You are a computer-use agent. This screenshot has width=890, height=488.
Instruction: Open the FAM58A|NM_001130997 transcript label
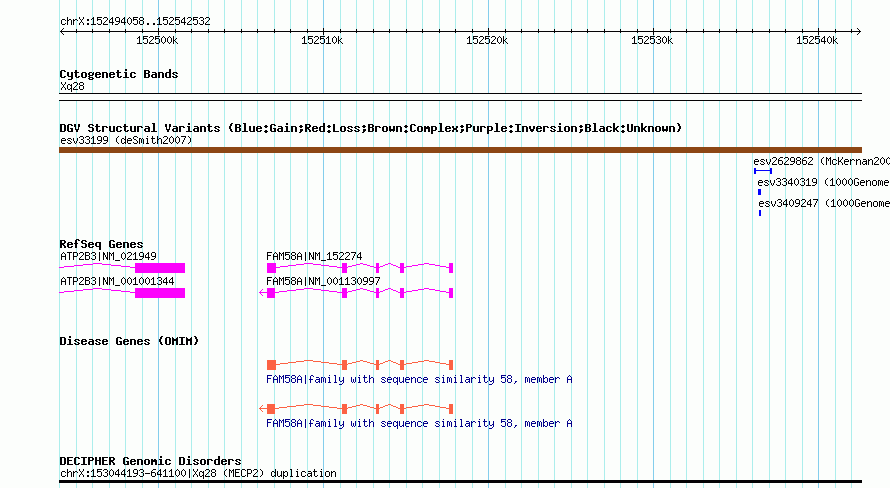[323, 281]
